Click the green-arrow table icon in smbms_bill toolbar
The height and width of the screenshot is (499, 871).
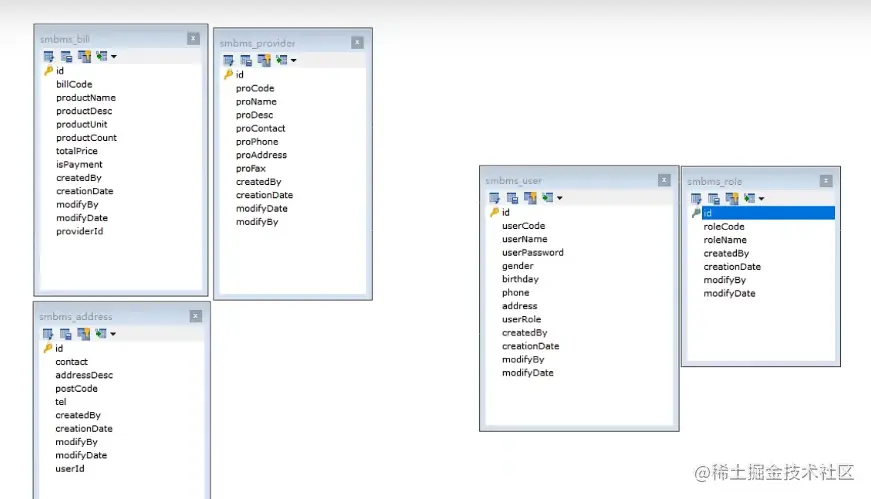point(101,56)
